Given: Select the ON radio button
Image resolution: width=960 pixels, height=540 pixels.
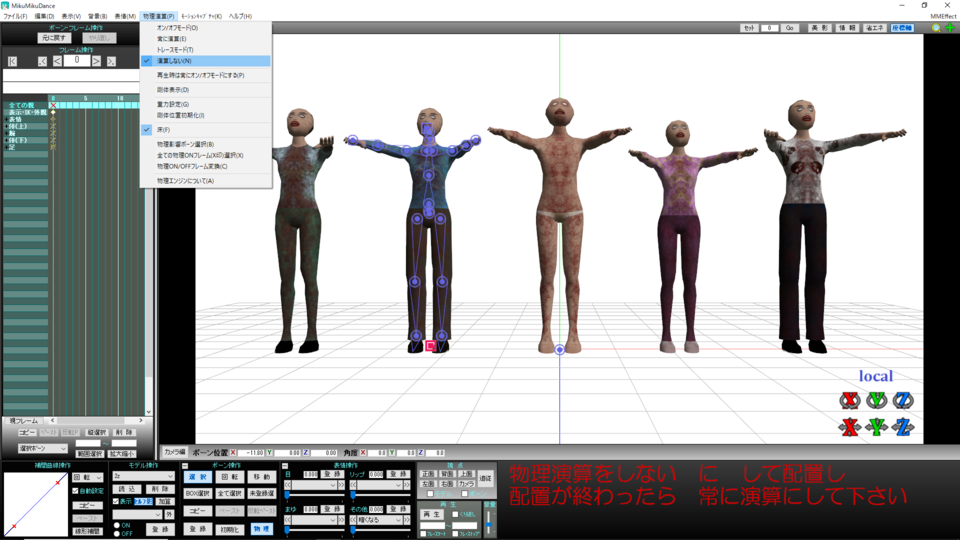Looking at the screenshot, I should 117,525.
